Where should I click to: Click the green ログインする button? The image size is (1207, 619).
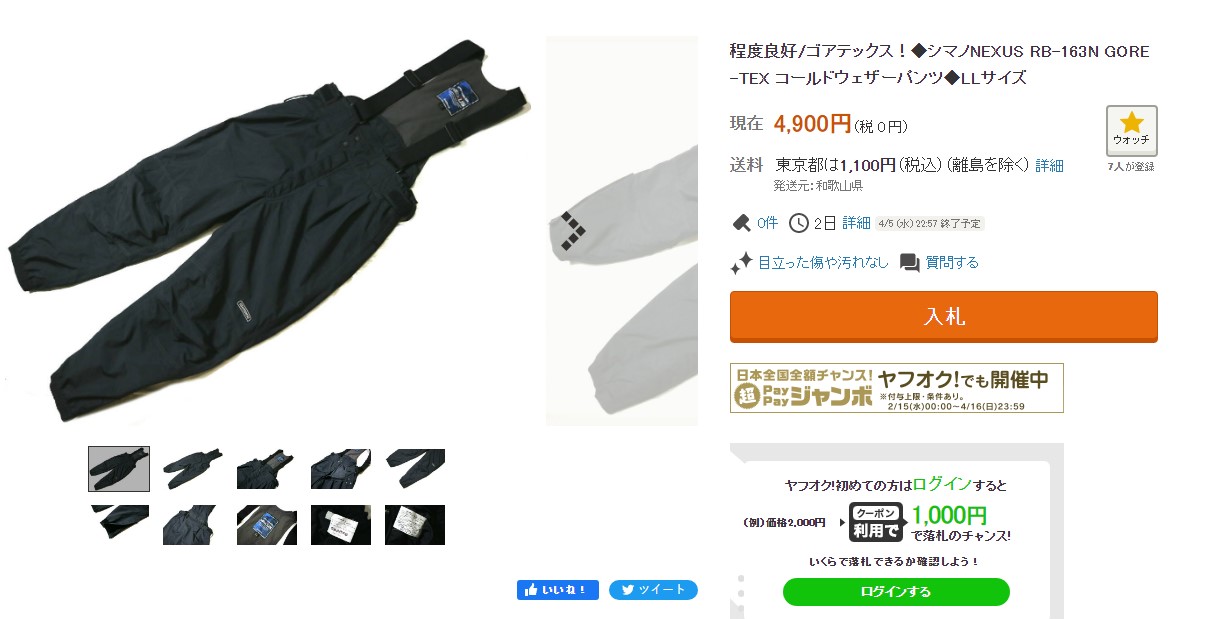(896, 592)
